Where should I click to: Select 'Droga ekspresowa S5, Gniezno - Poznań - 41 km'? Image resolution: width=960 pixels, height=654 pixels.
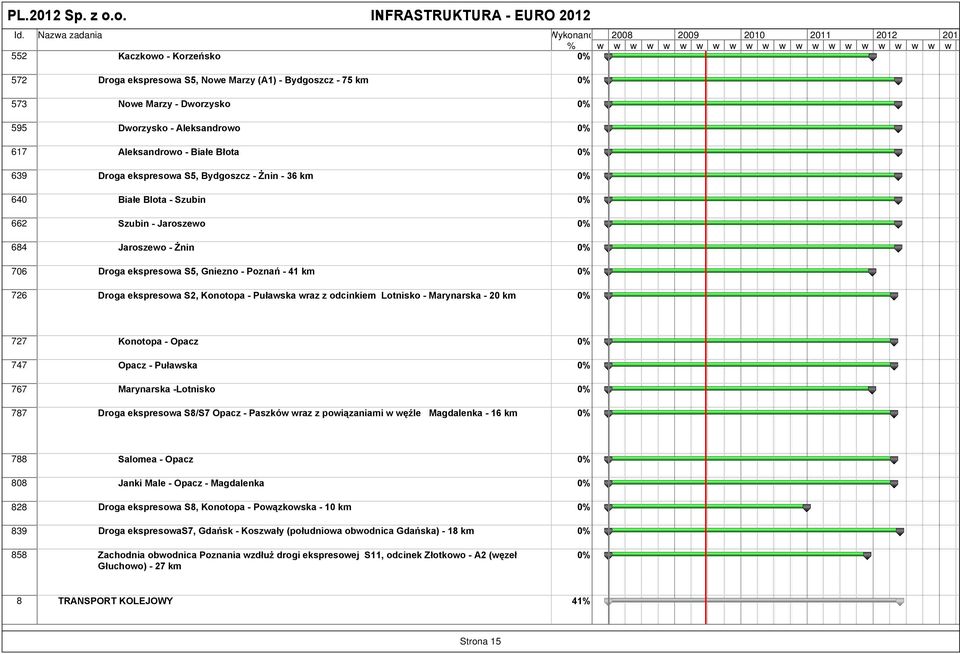206,271
